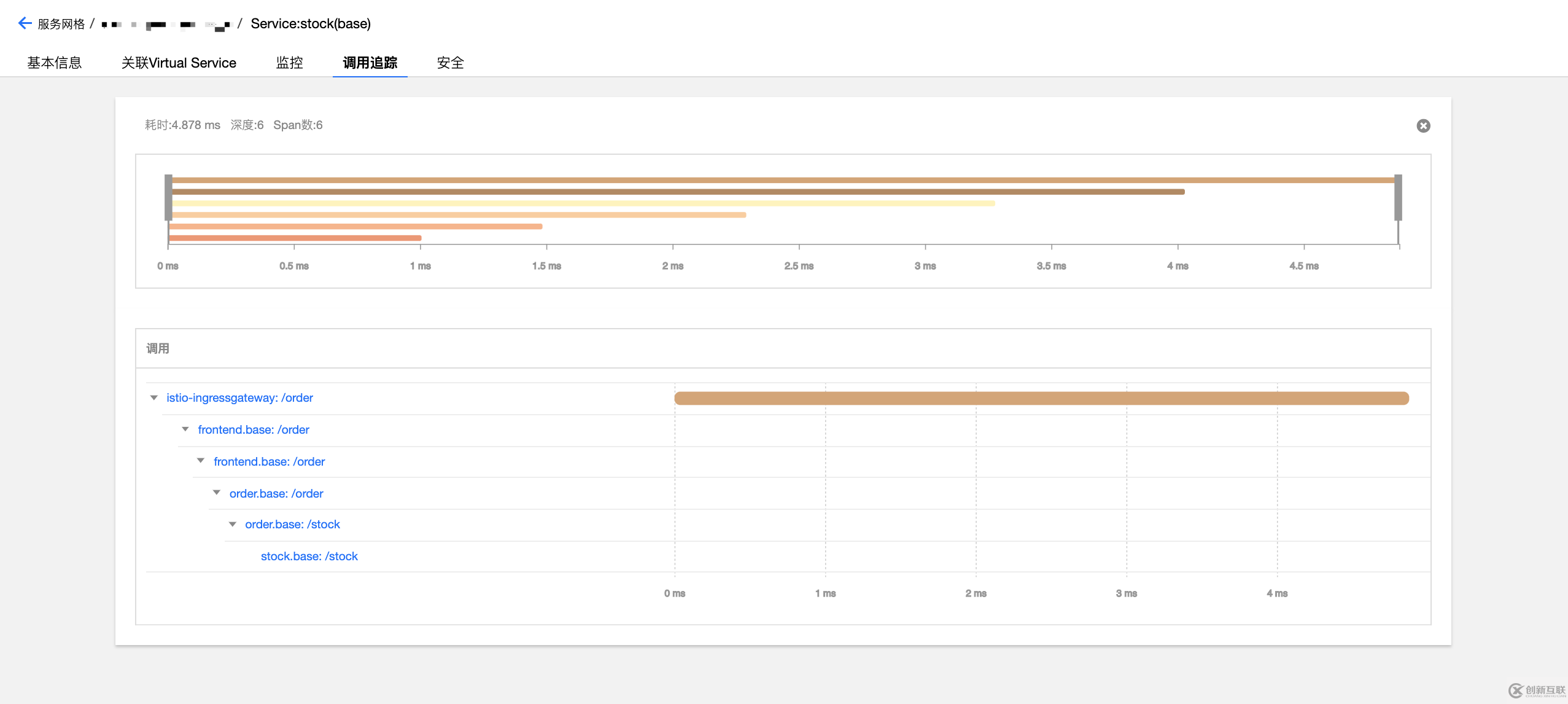This screenshot has width=1568, height=704.
Task: Go to the 安全 tab
Action: coord(450,63)
